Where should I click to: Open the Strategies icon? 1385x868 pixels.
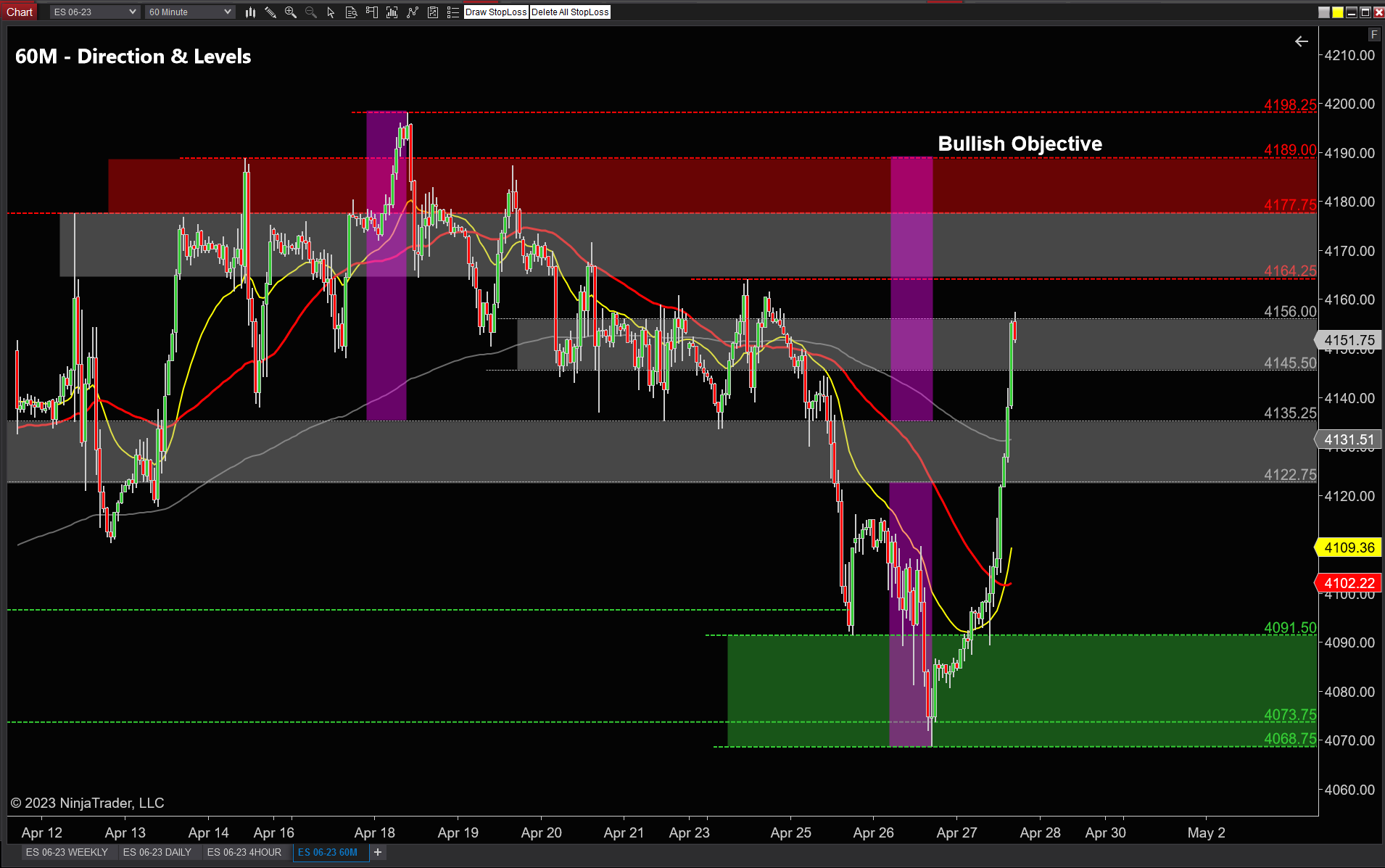433,12
